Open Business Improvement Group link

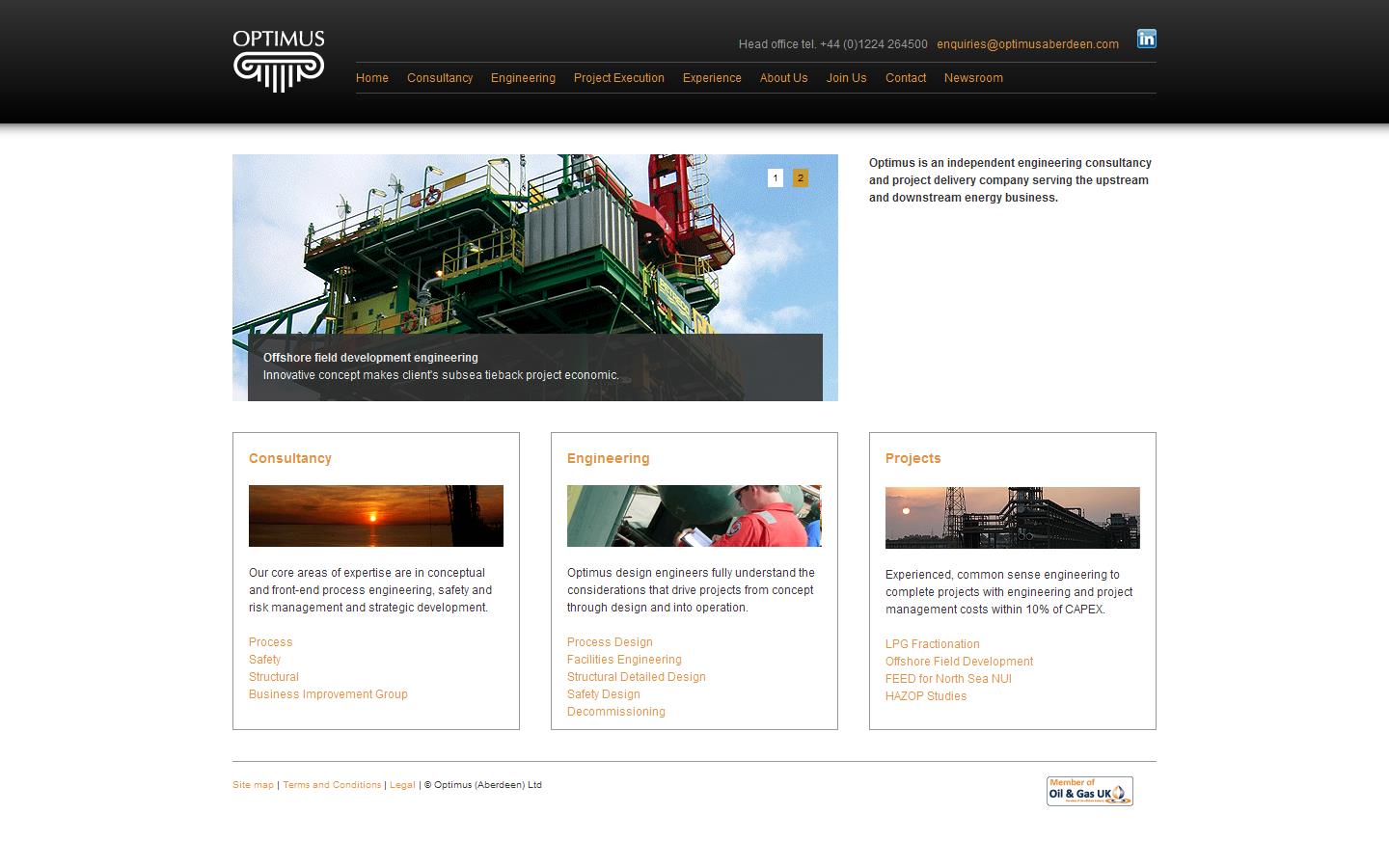click(x=328, y=694)
